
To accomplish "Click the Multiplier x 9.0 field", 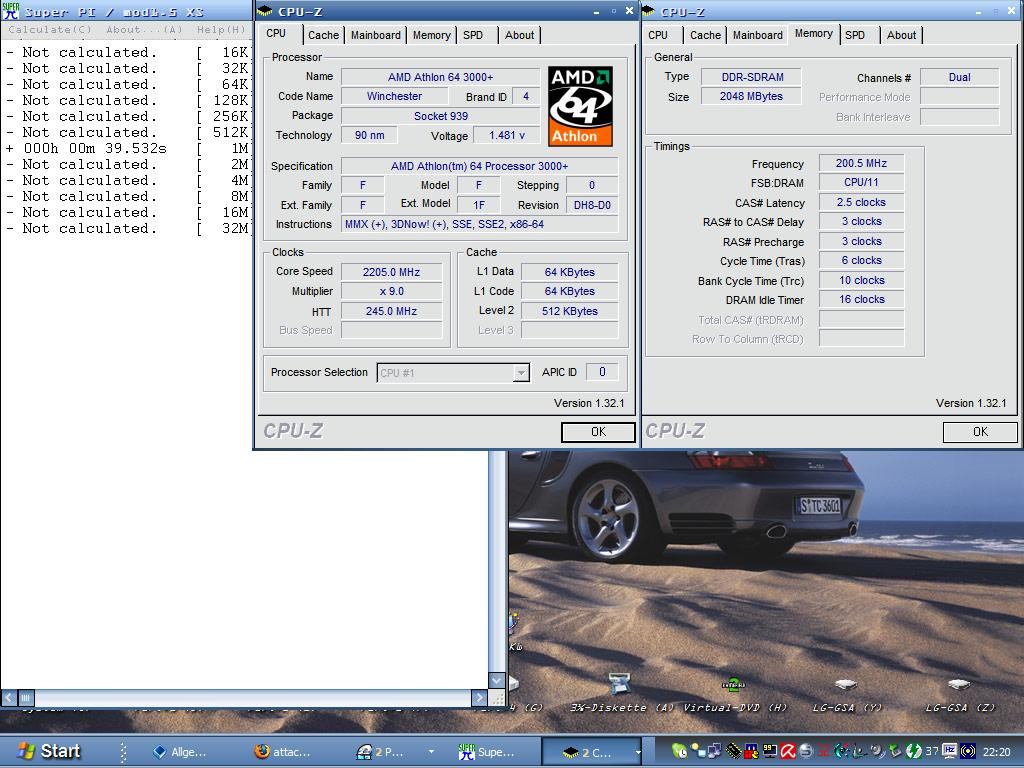I will pos(391,291).
